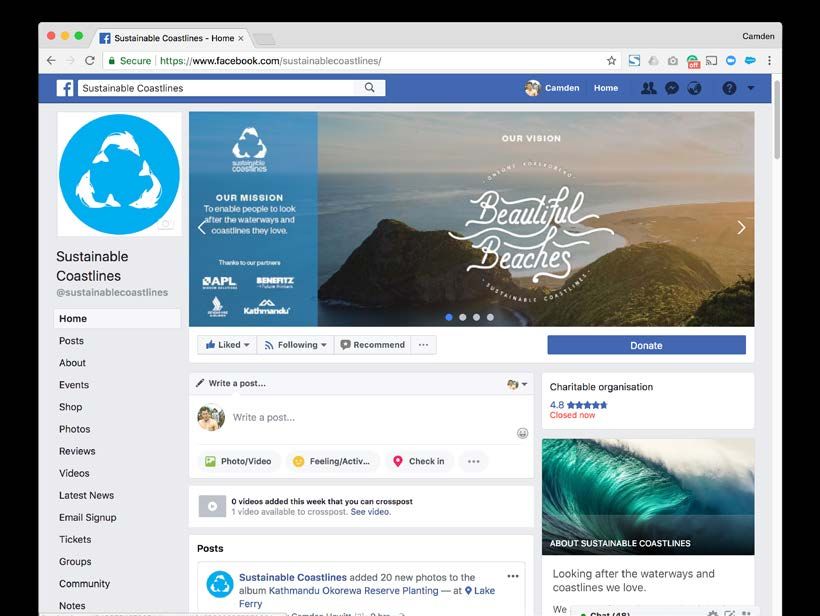Select the first cover slideshow dot
This screenshot has height=616, width=820.
(x=449, y=317)
